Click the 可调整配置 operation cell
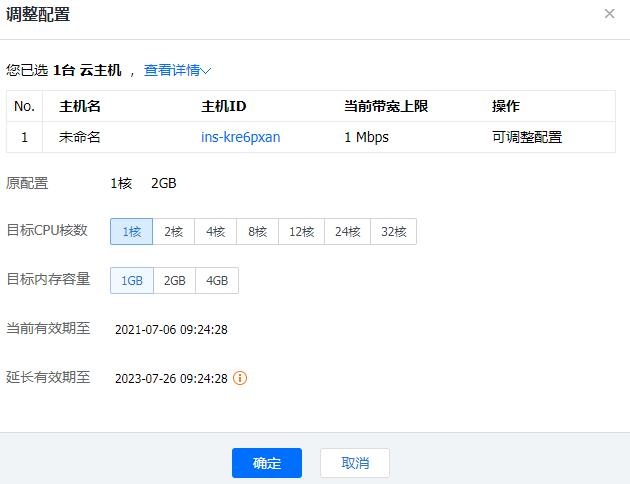The width and height of the screenshot is (630, 484). [527, 137]
